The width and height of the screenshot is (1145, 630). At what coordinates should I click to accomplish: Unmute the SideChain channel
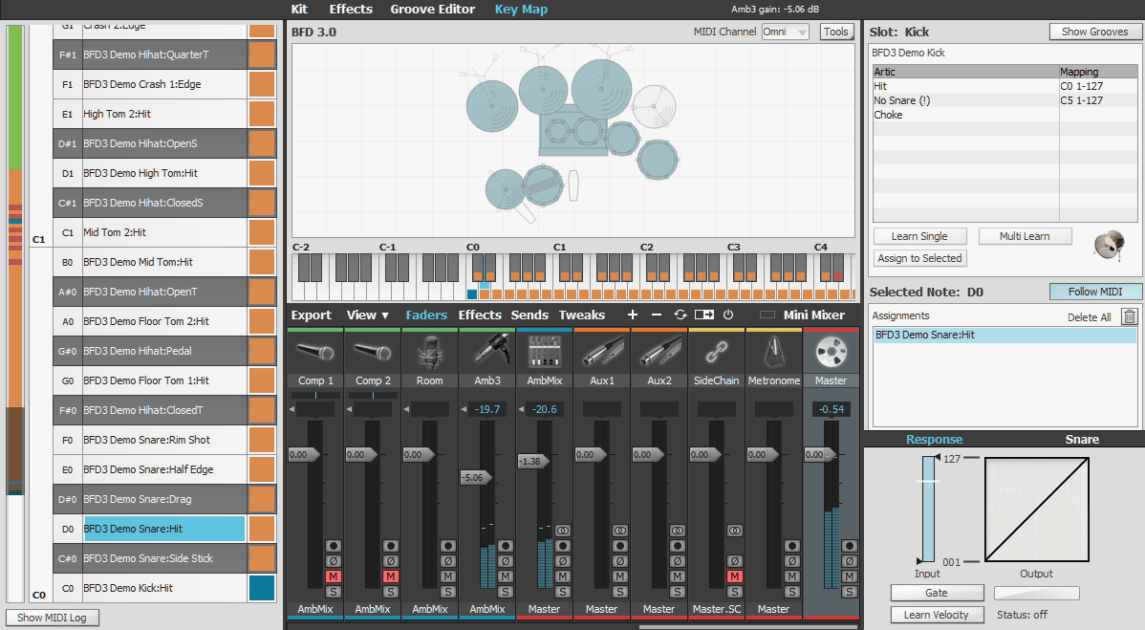click(735, 577)
